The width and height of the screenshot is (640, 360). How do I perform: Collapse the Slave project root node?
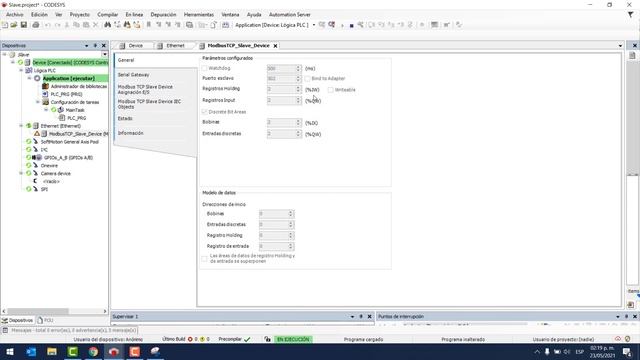tap(5, 55)
